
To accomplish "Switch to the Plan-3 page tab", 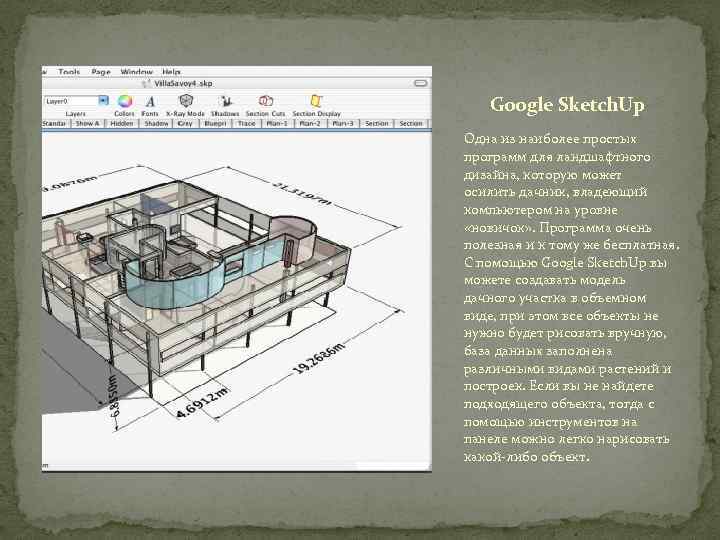I will coord(343,124).
